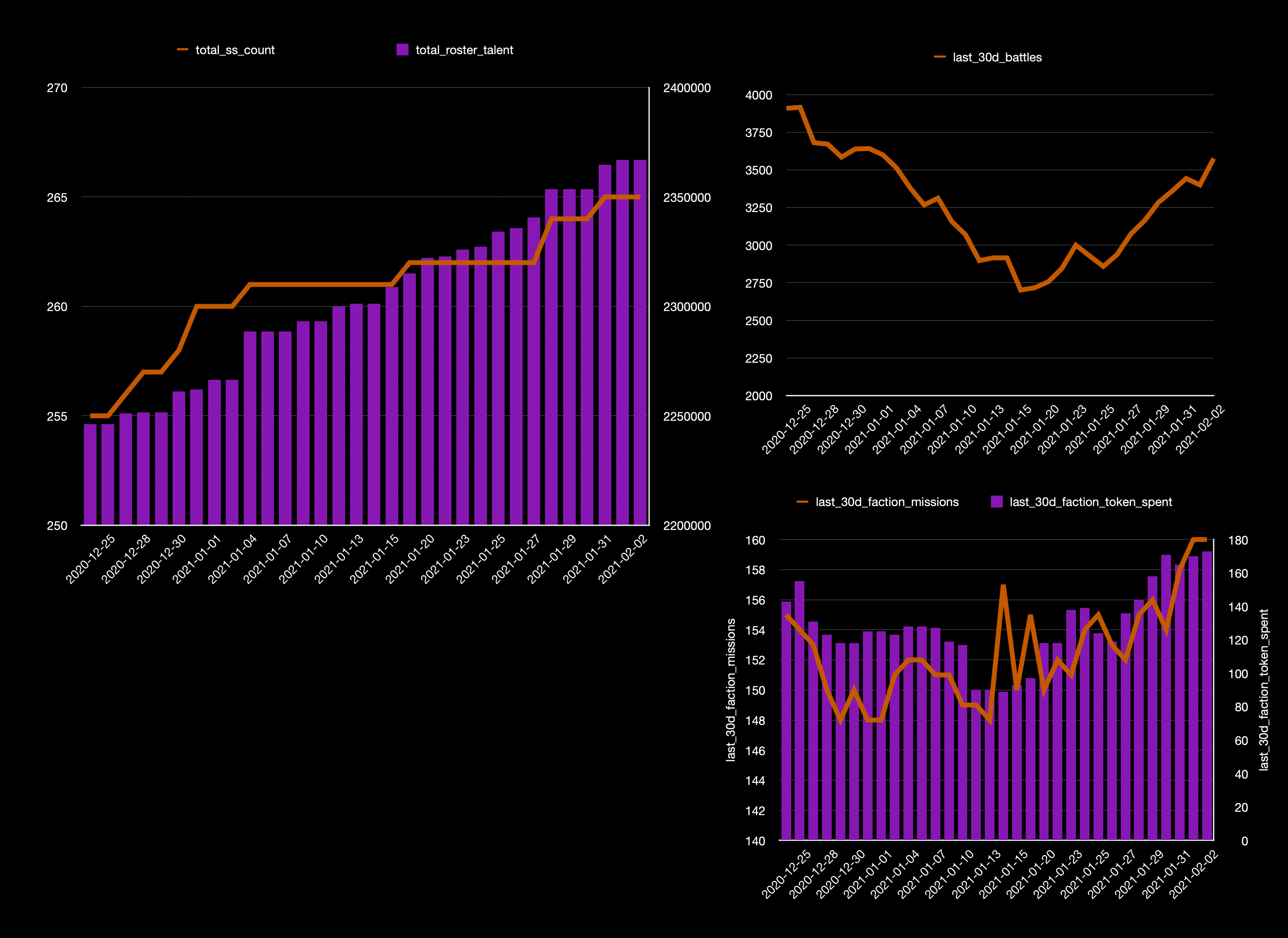Click the 2200000 roster talent axis value
Viewport: 1288px width, 938px height.
tap(687, 526)
